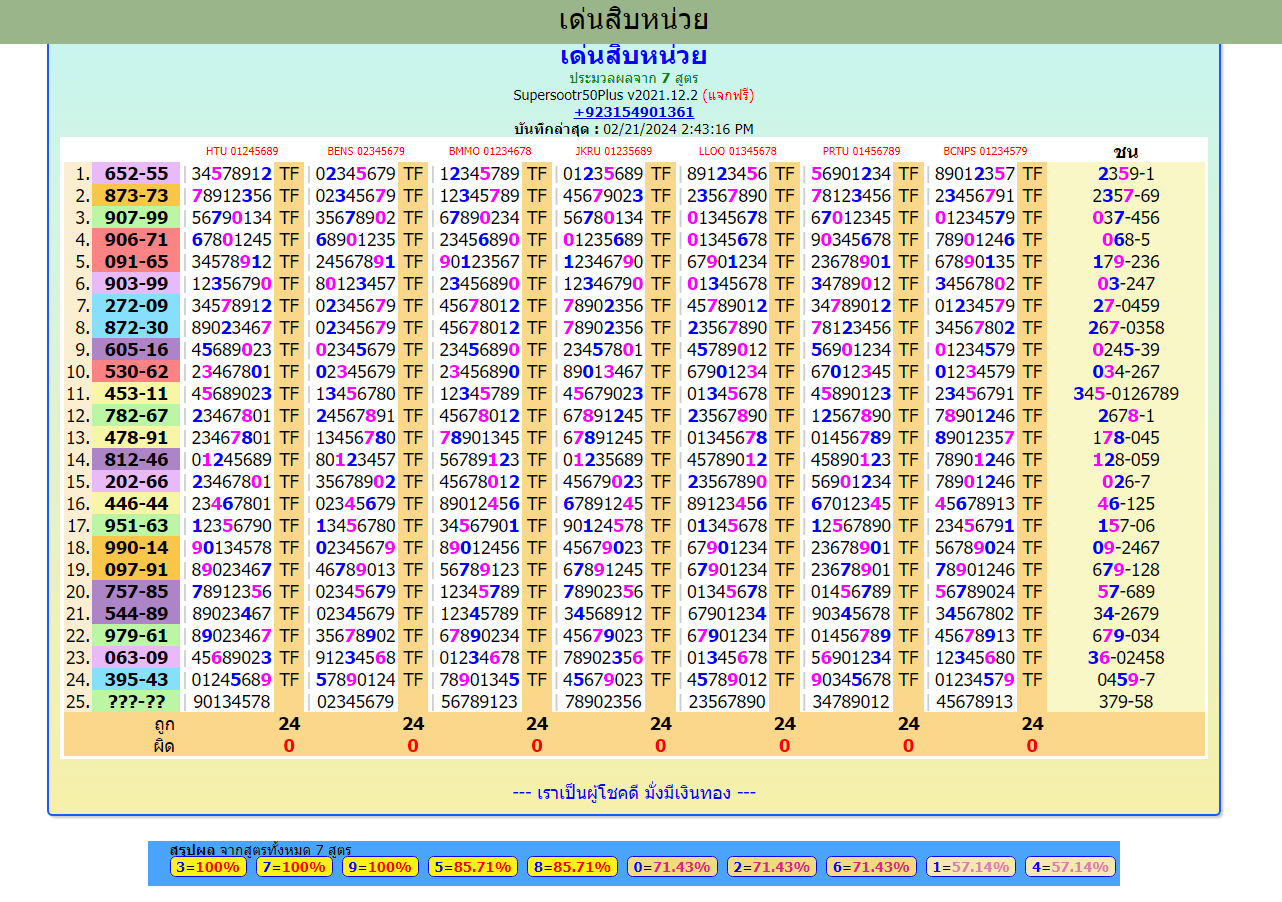1282x902 pixels.
Task: Select the result cell 757-85
Action: pyautogui.click(x=136, y=591)
